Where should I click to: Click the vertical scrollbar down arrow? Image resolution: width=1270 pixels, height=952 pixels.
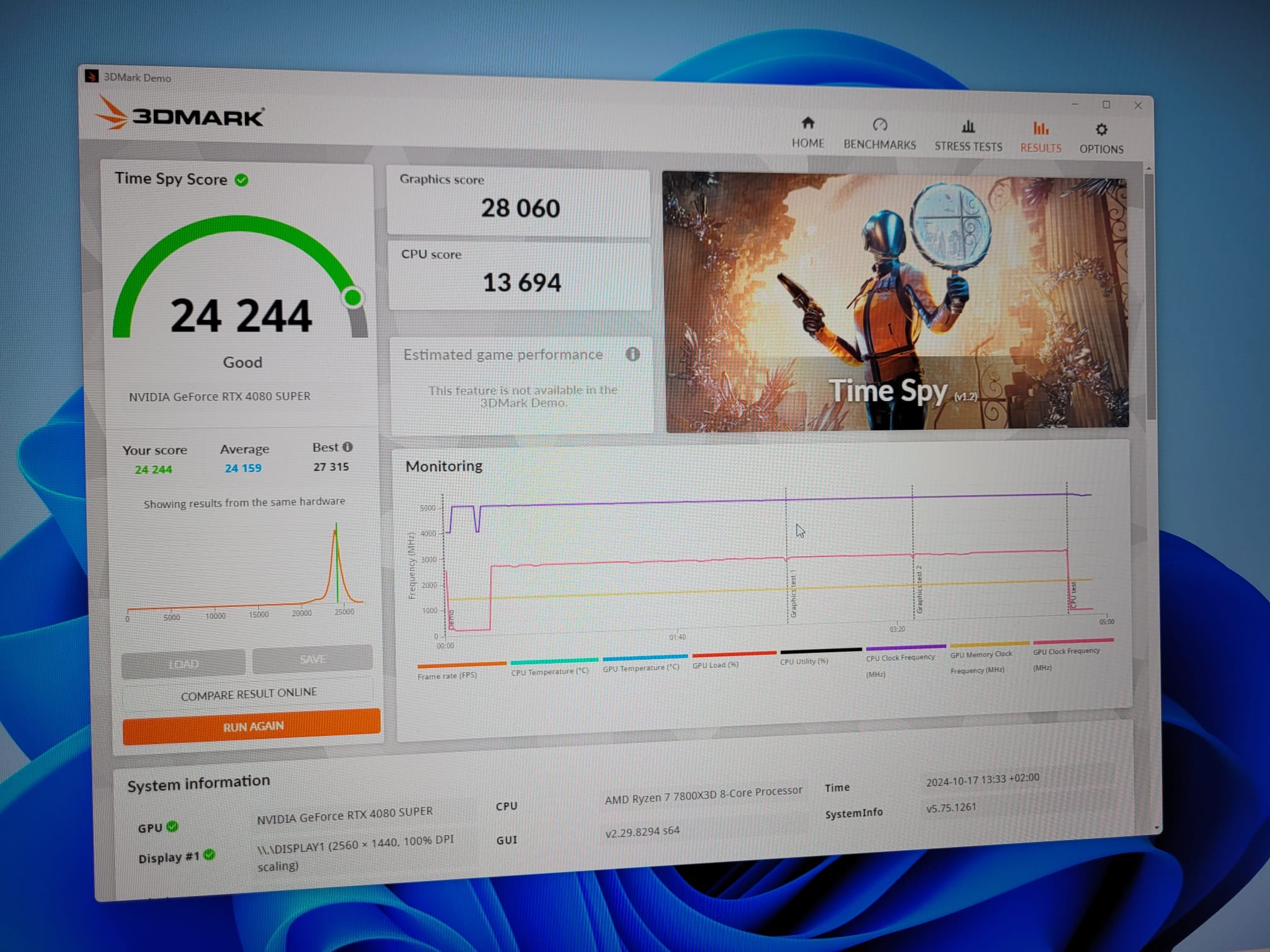pos(1156,827)
